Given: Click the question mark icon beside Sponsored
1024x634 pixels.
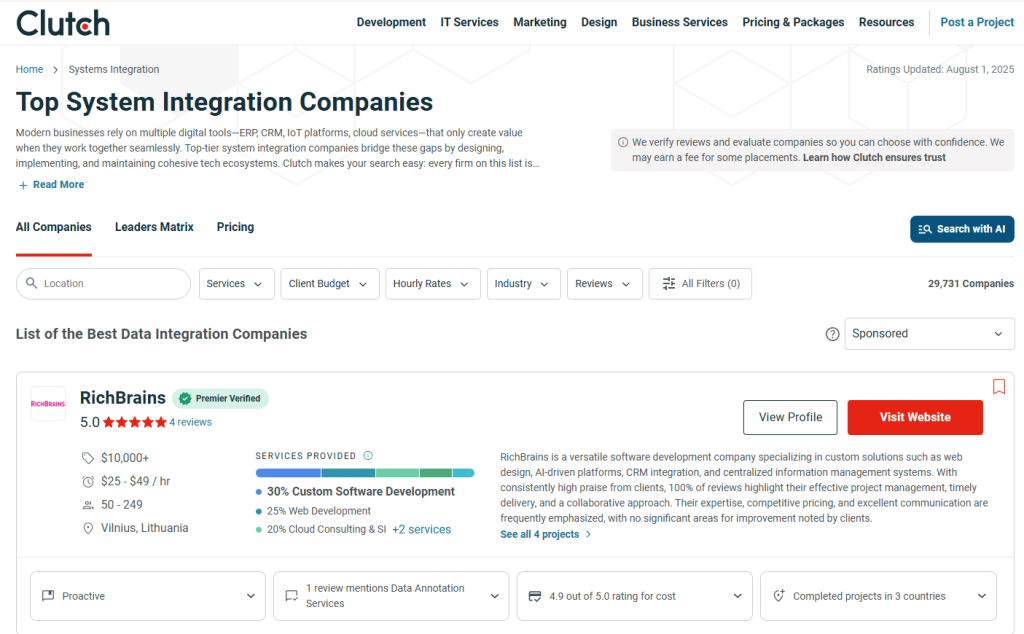Looking at the screenshot, I should (x=833, y=333).
